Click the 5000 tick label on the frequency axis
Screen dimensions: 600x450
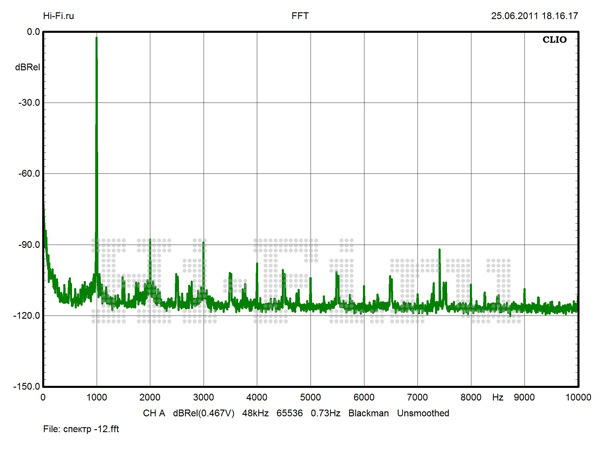coord(310,398)
